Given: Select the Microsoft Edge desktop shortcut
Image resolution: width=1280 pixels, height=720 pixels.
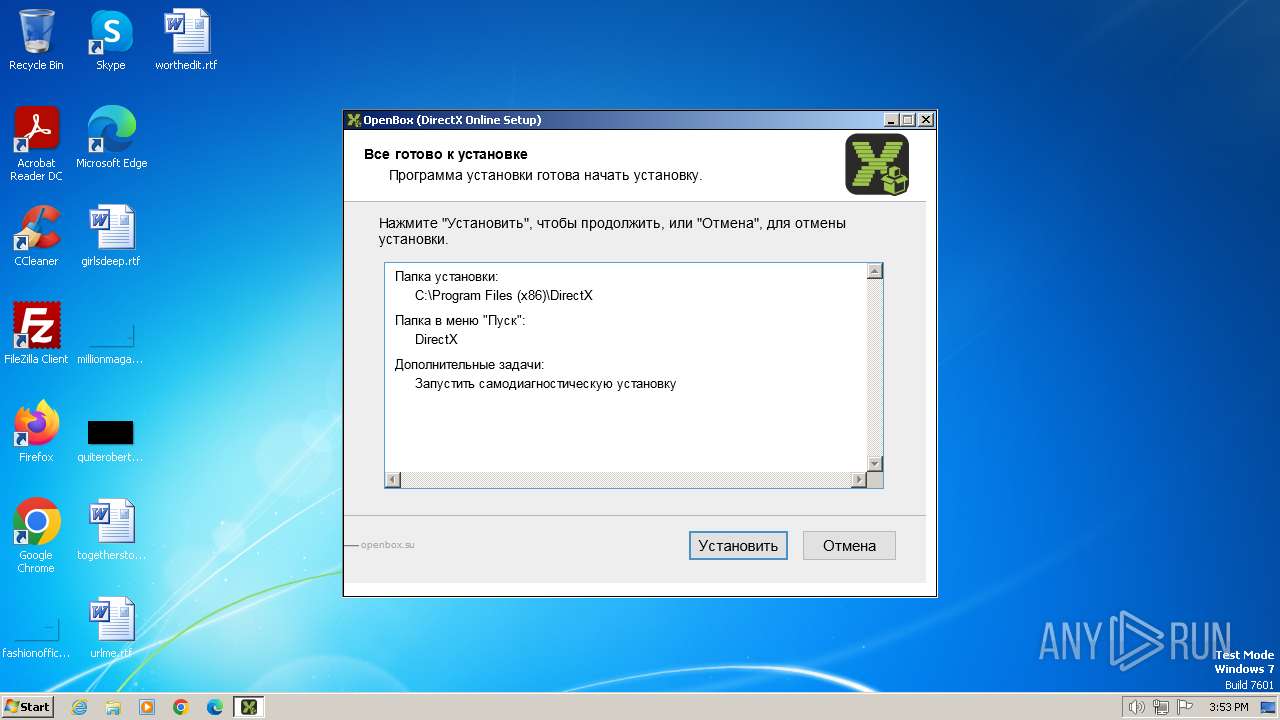Looking at the screenshot, I should click(111, 137).
